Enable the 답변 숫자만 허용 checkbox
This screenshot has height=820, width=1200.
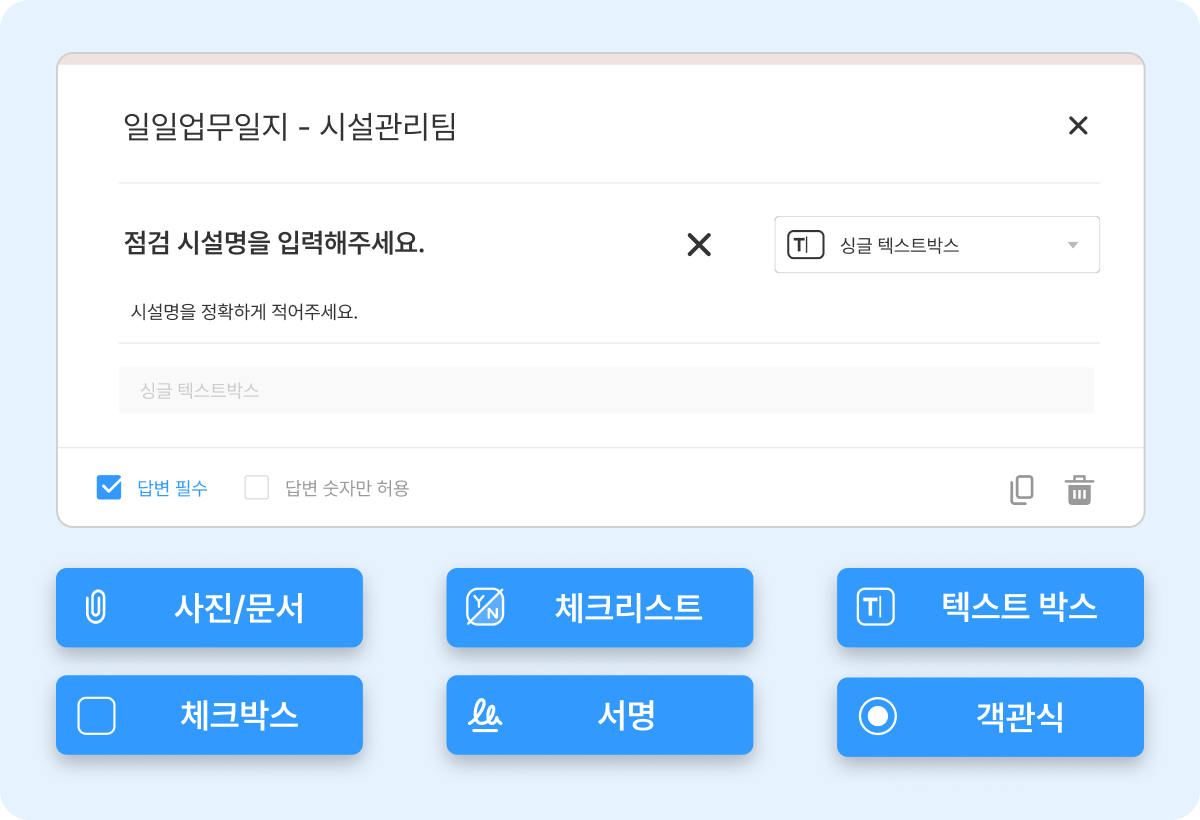tap(256, 488)
